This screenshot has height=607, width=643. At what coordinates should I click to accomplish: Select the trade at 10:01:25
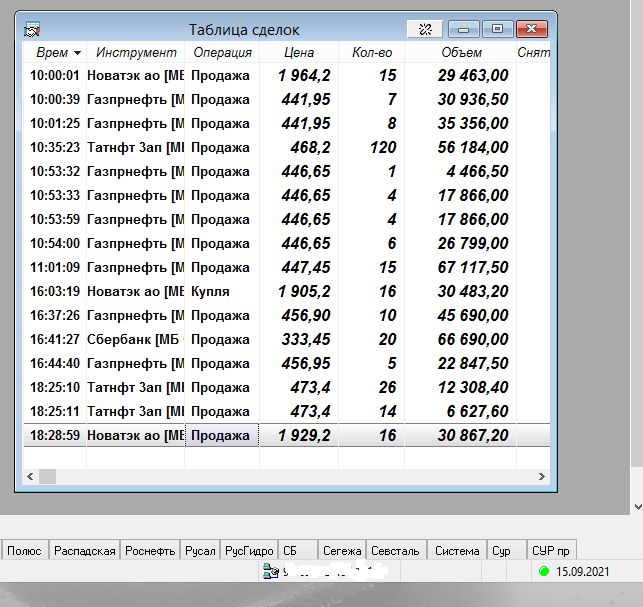(287, 123)
